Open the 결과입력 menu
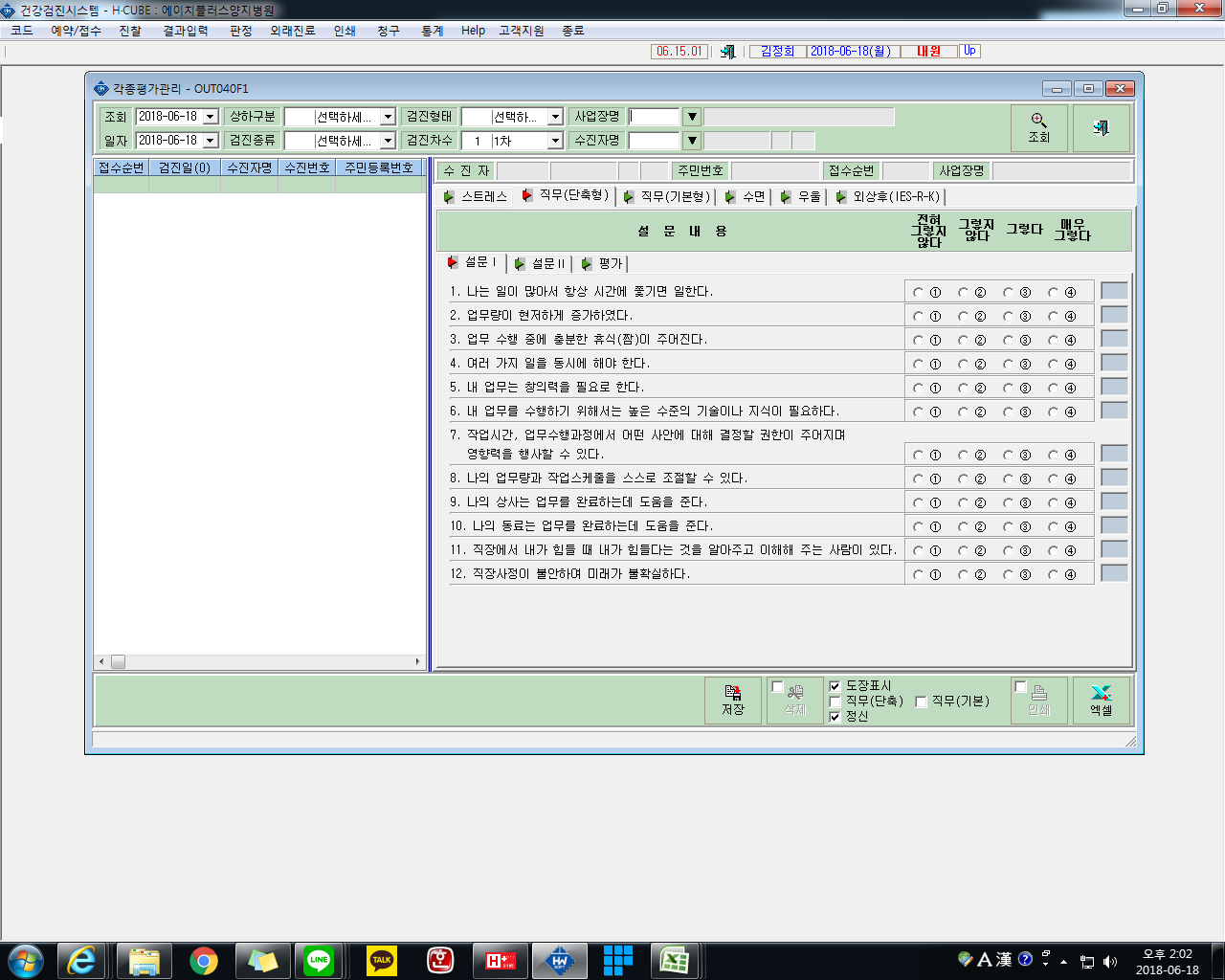The height and width of the screenshot is (980, 1225). (x=186, y=31)
